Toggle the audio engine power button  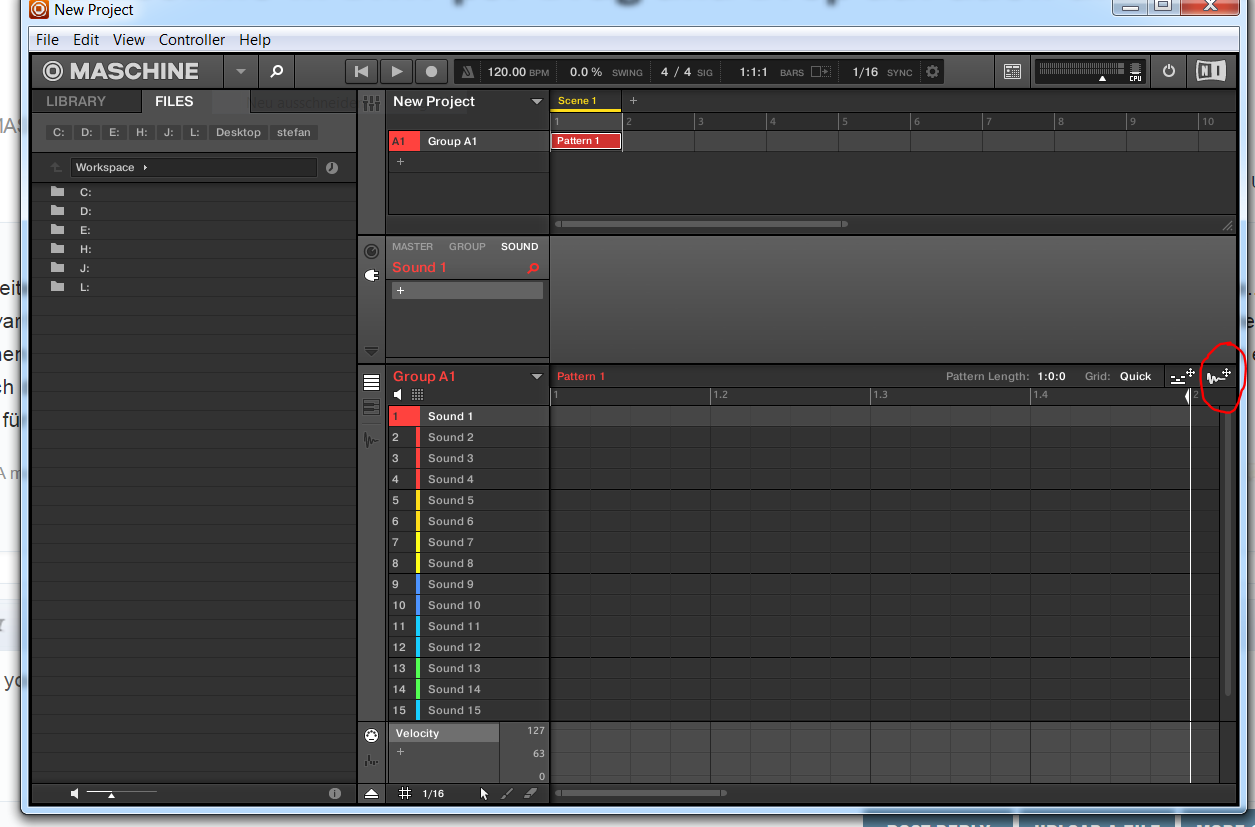[x=1168, y=71]
